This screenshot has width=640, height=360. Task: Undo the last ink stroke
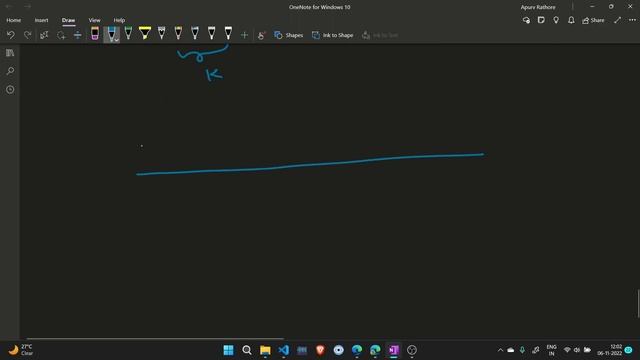(x=11, y=35)
